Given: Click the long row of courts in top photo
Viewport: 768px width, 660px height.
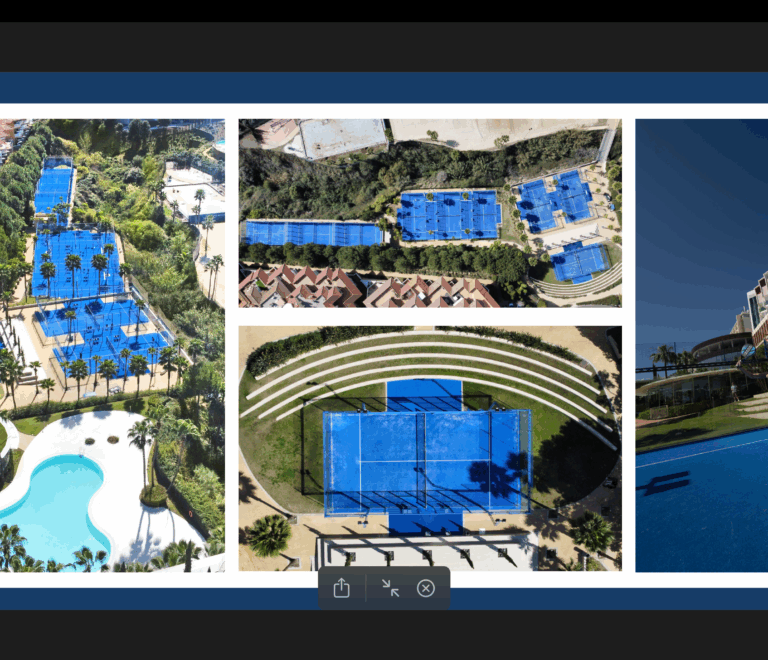Looking at the screenshot, I should tap(313, 233).
